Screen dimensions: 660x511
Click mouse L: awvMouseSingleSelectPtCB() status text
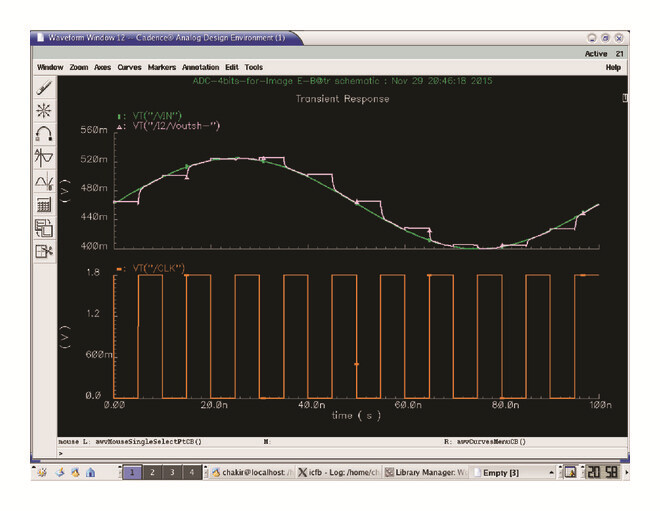[130, 442]
